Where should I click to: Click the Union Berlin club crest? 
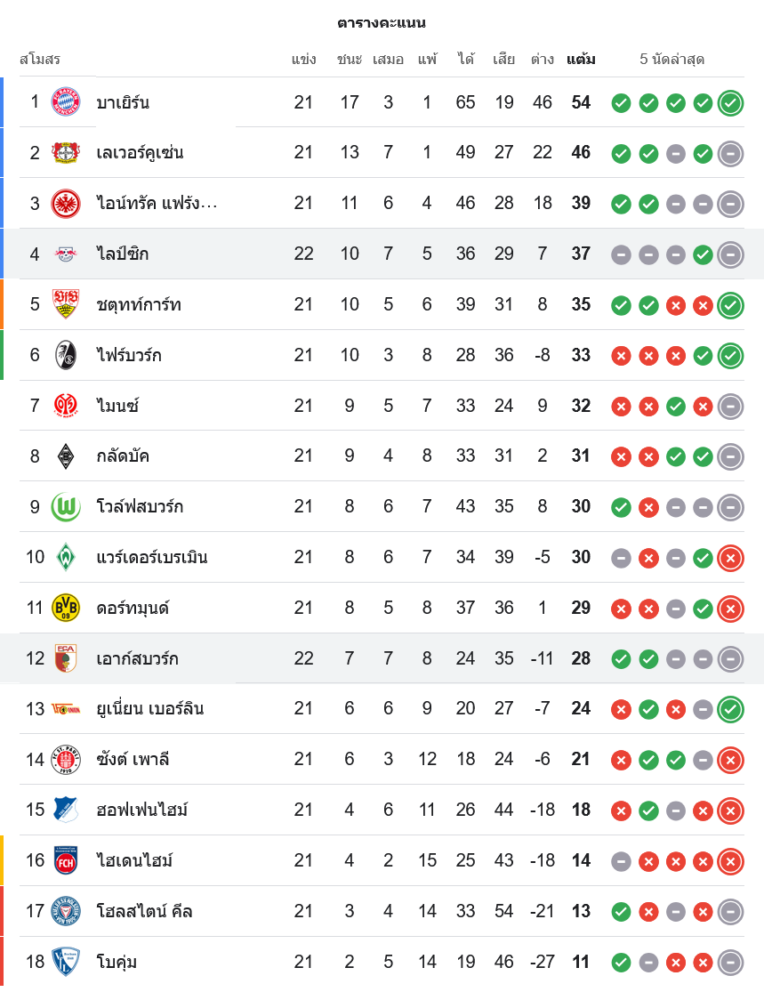[65, 709]
